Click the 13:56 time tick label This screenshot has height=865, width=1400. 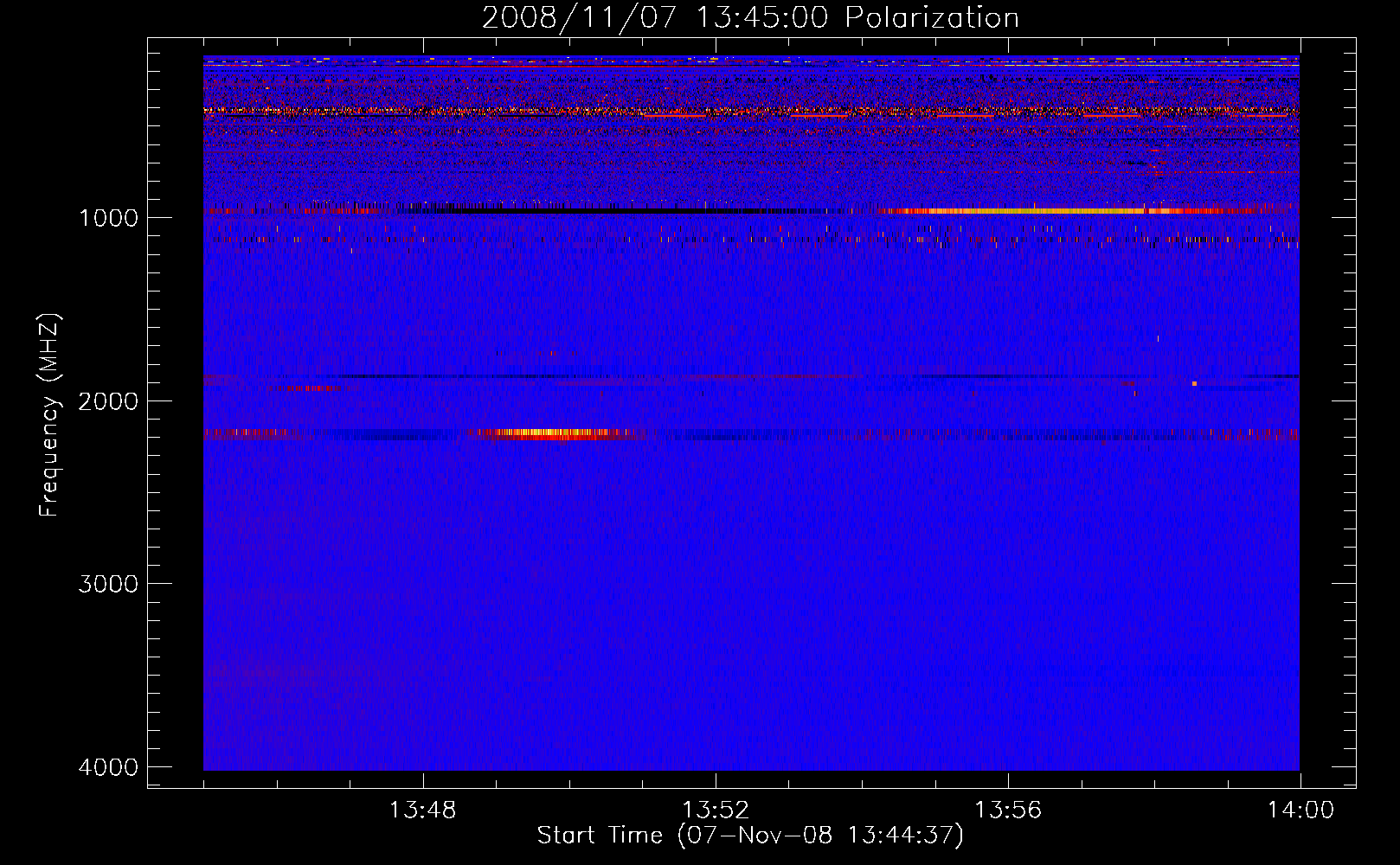pos(1007,811)
